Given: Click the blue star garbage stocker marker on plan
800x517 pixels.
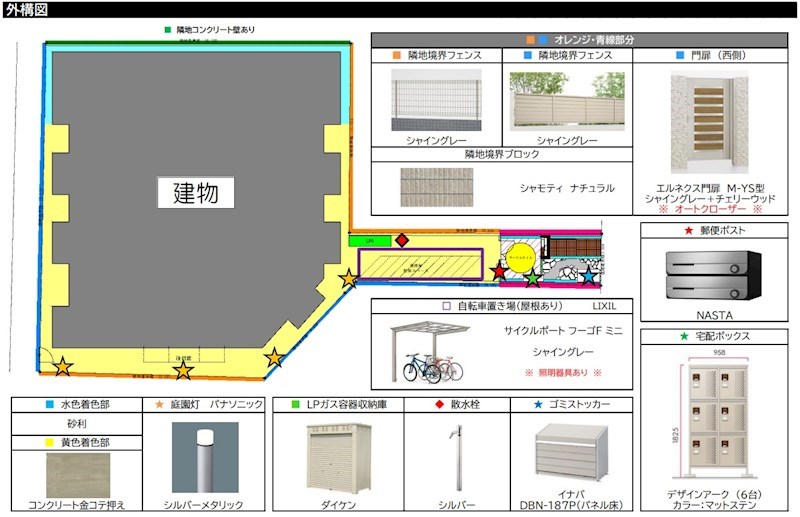Looking at the screenshot, I should 588,274.
